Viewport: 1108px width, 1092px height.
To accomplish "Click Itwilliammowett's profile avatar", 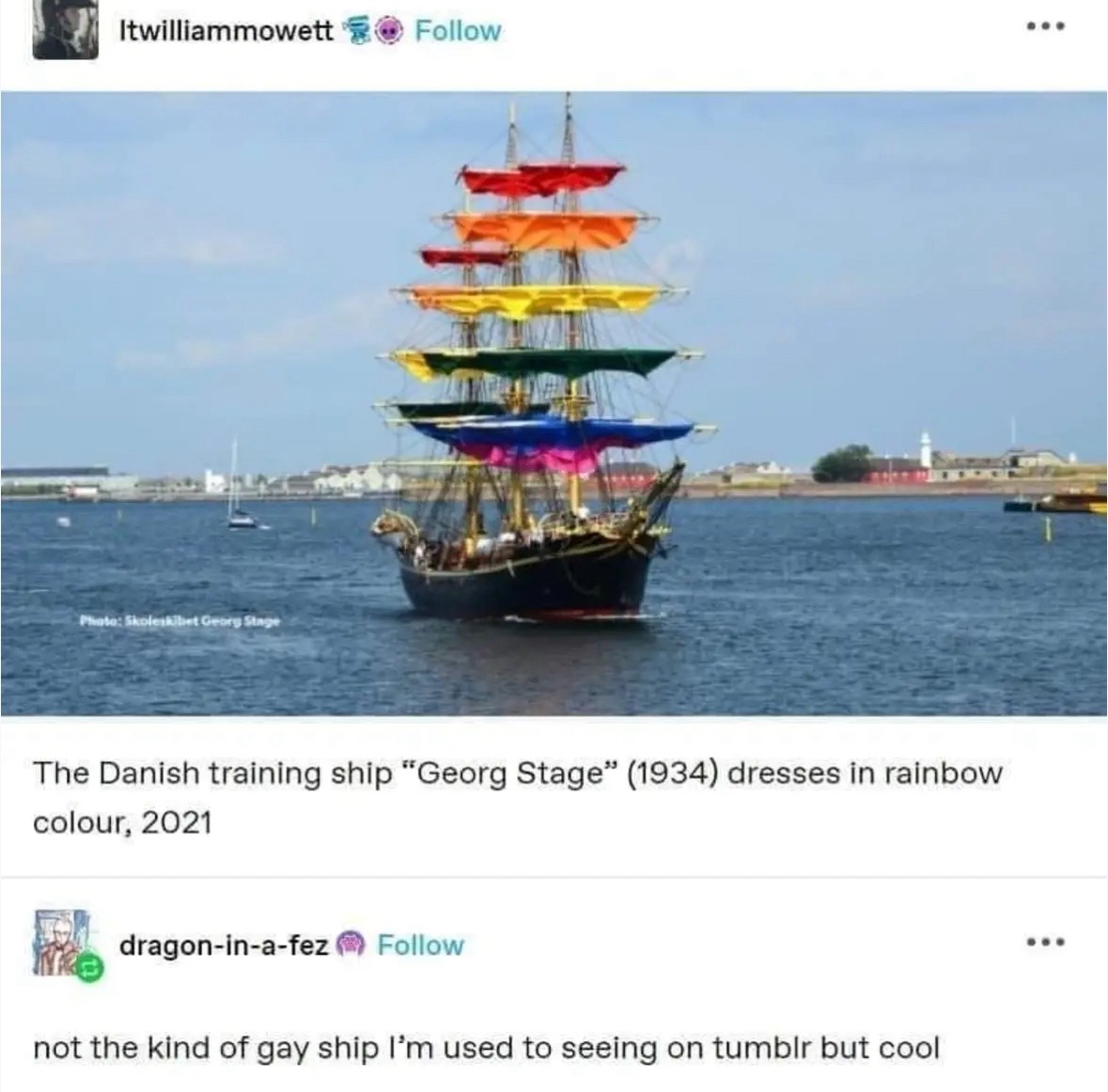I will tap(65, 28).
